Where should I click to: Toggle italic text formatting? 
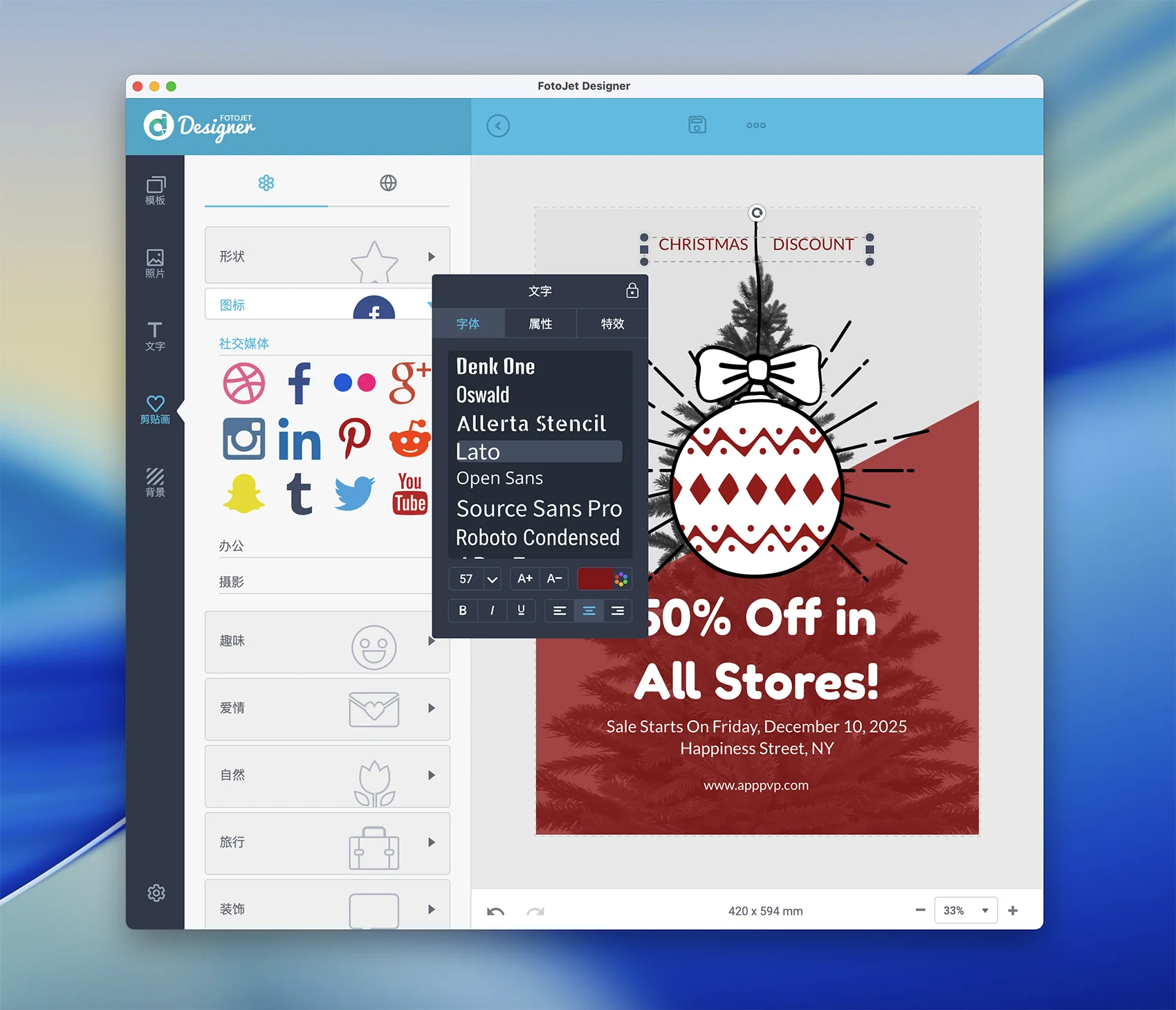[x=492, y=611]
